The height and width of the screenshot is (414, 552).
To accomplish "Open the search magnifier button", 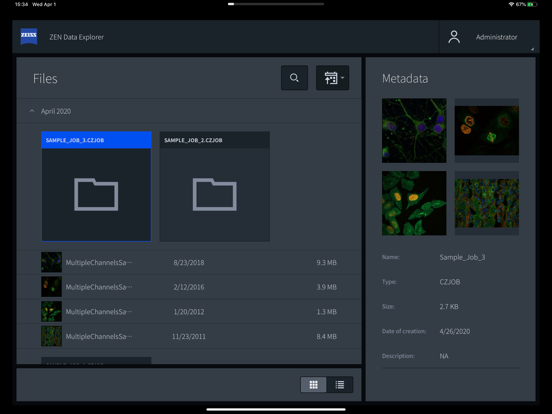I will [294, 78].
